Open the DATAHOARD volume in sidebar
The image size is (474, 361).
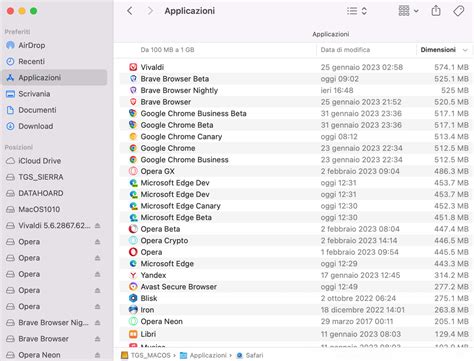point(54,193)
